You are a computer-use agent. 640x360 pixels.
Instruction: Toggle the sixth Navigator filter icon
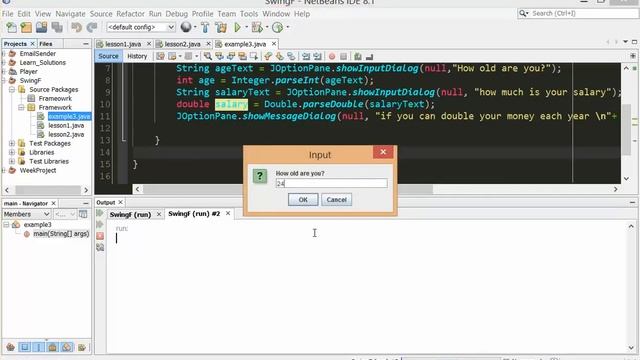coord(82,347)
